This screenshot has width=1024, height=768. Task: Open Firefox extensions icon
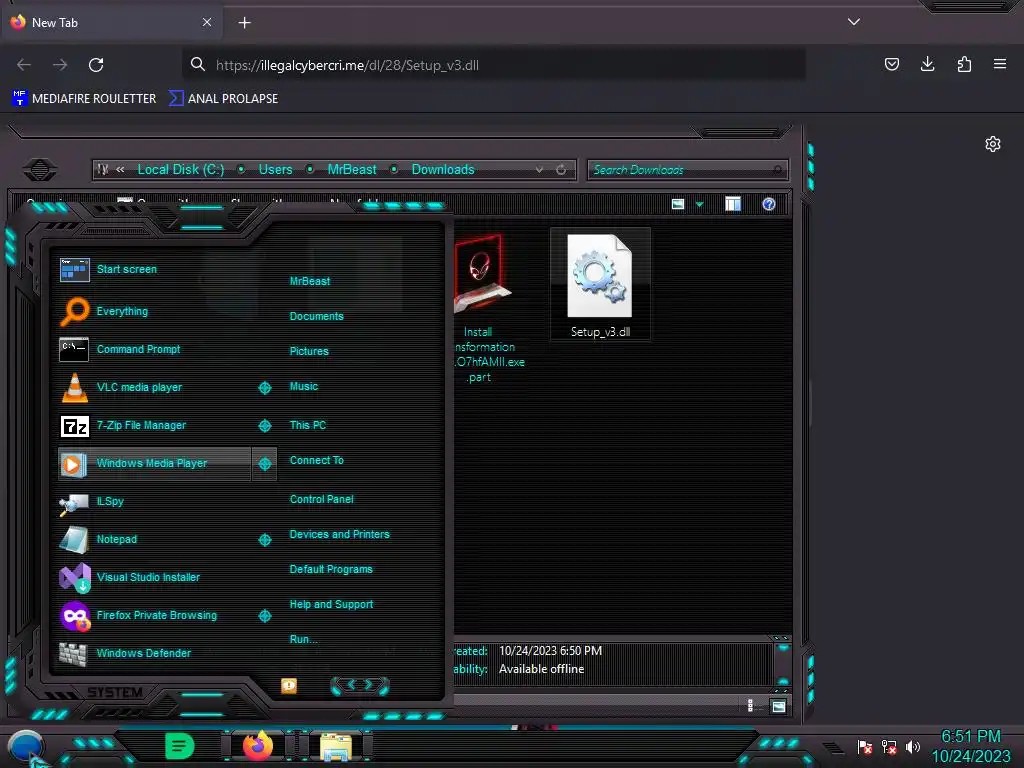[x=964, y=64]
